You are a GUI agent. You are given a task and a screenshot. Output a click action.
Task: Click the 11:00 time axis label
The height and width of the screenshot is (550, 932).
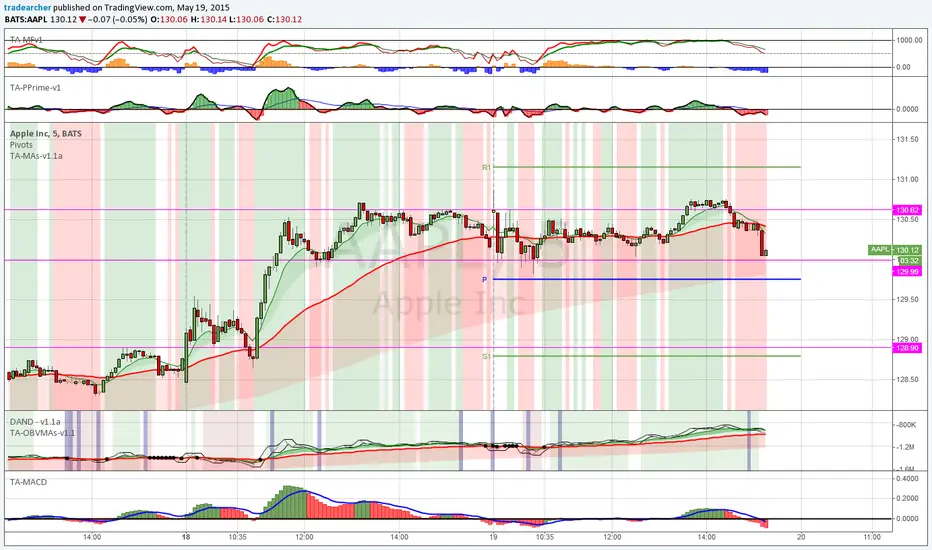click(x=872, y=537)
